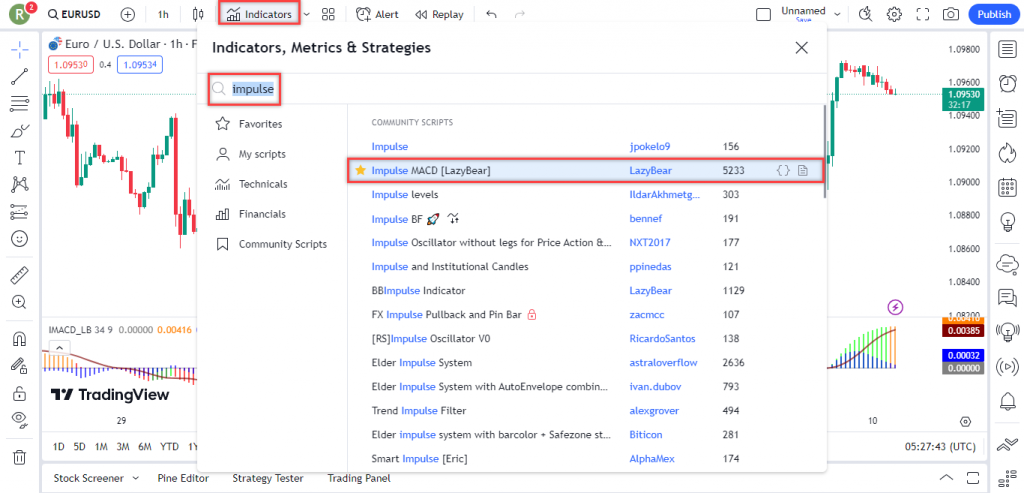The height and width of the screenshot is (493, 1024).
Task: Open candlestick chart style selector
Action: coord(199,14)
